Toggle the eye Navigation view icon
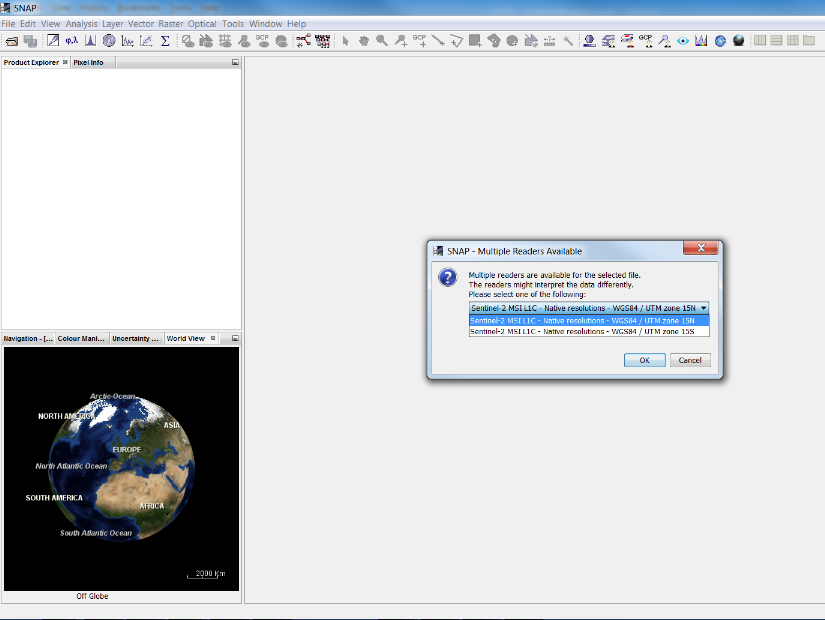 coord(683,41)
